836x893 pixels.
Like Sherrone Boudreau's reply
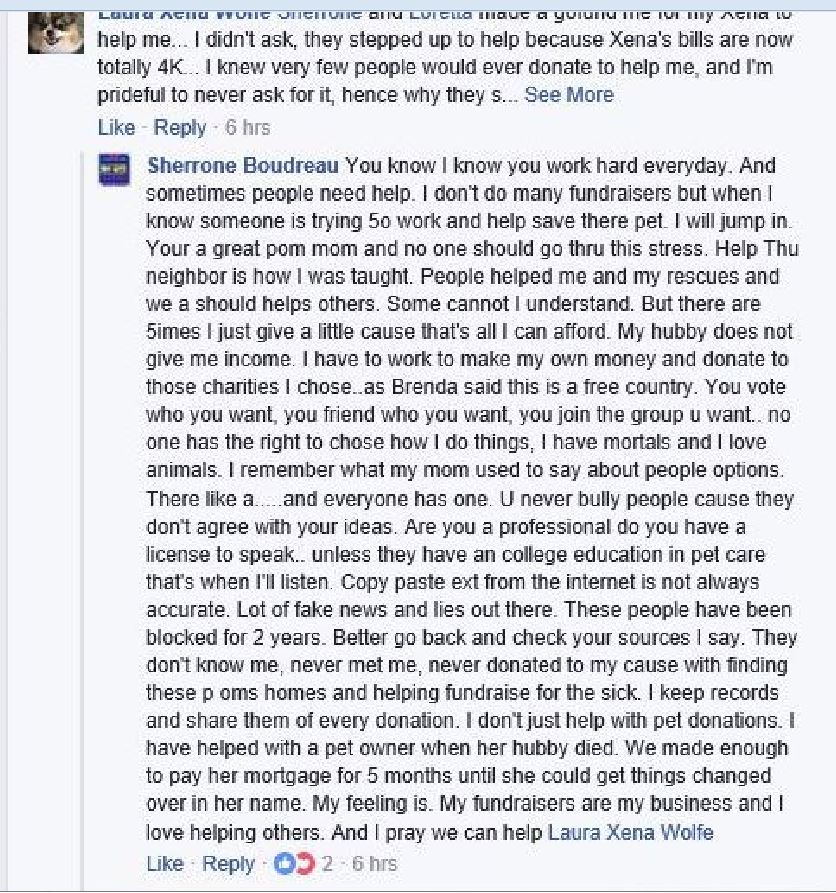pos(165,863)
